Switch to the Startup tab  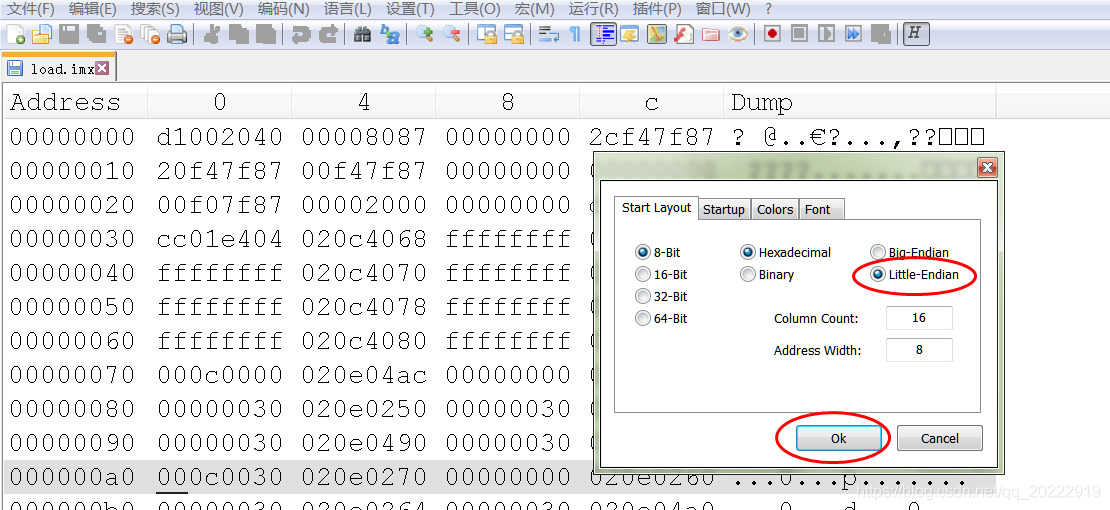[723, 210]
